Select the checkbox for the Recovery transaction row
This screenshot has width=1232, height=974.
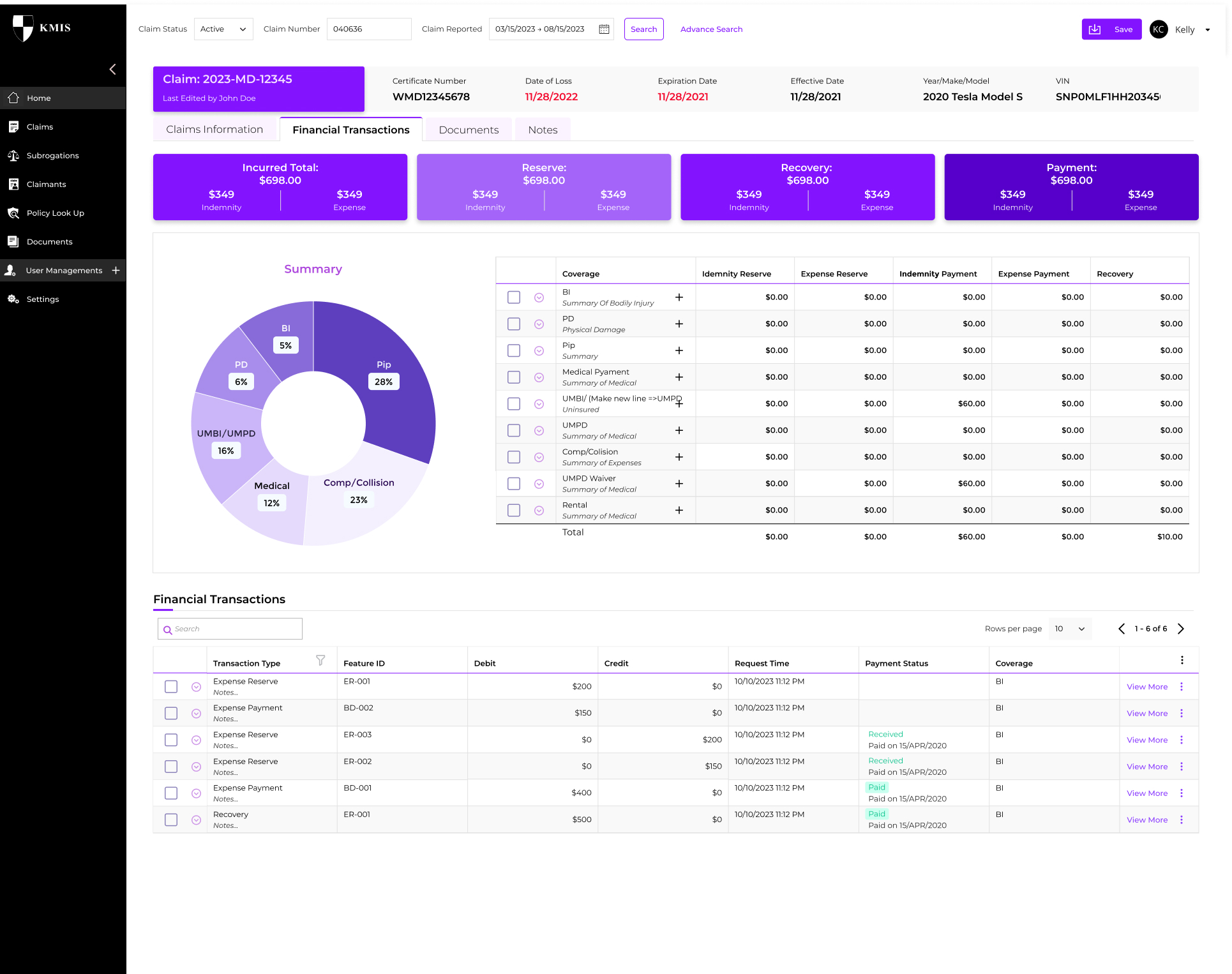click(170, 820)
